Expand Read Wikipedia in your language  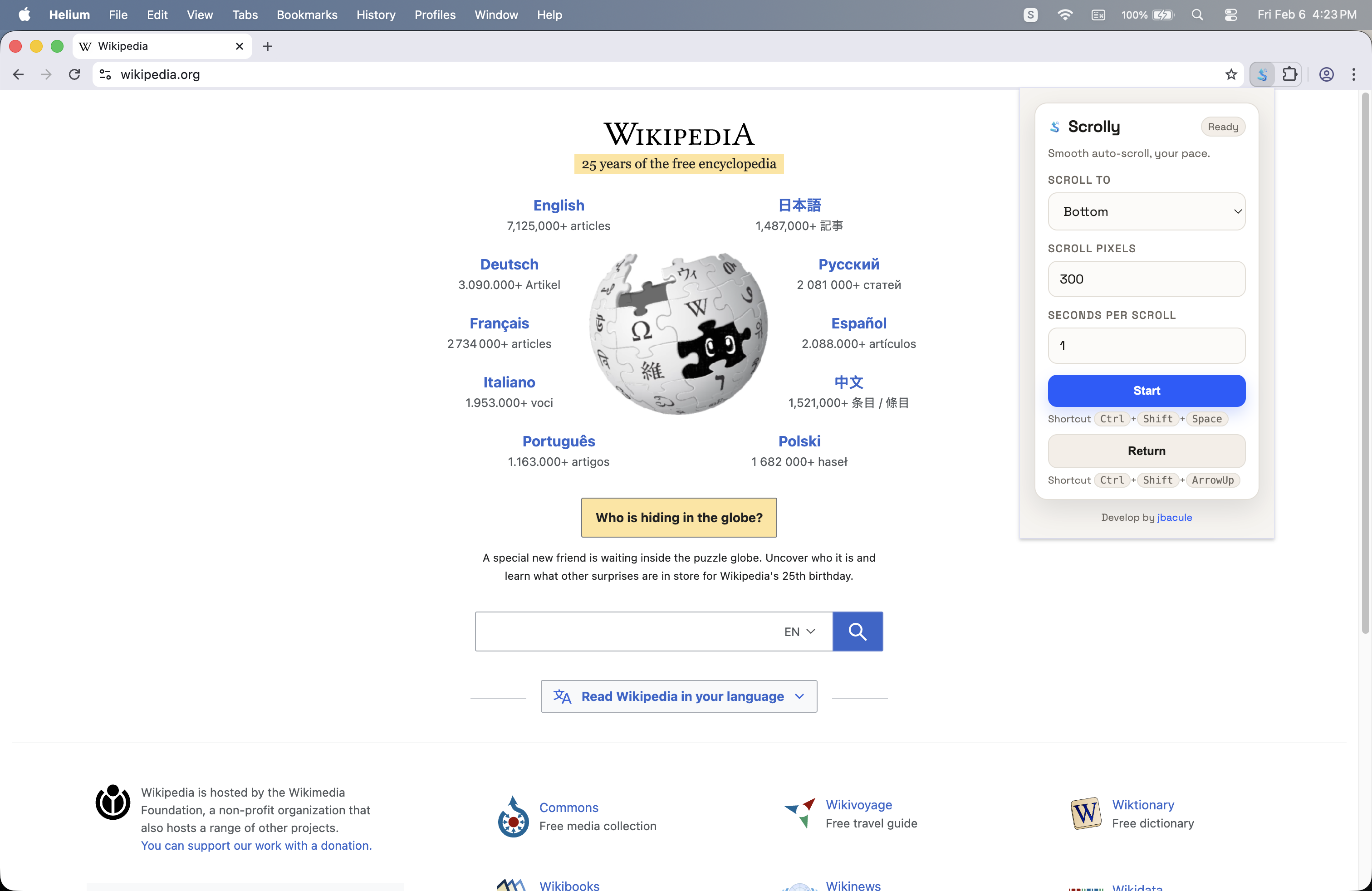tap(678, 696)
